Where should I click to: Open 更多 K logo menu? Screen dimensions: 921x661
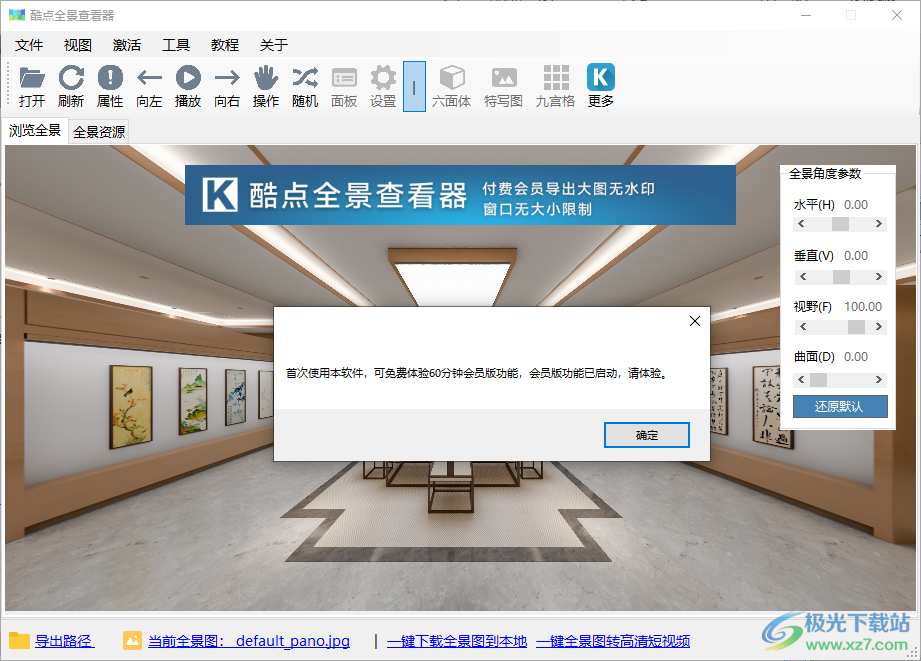601,86
